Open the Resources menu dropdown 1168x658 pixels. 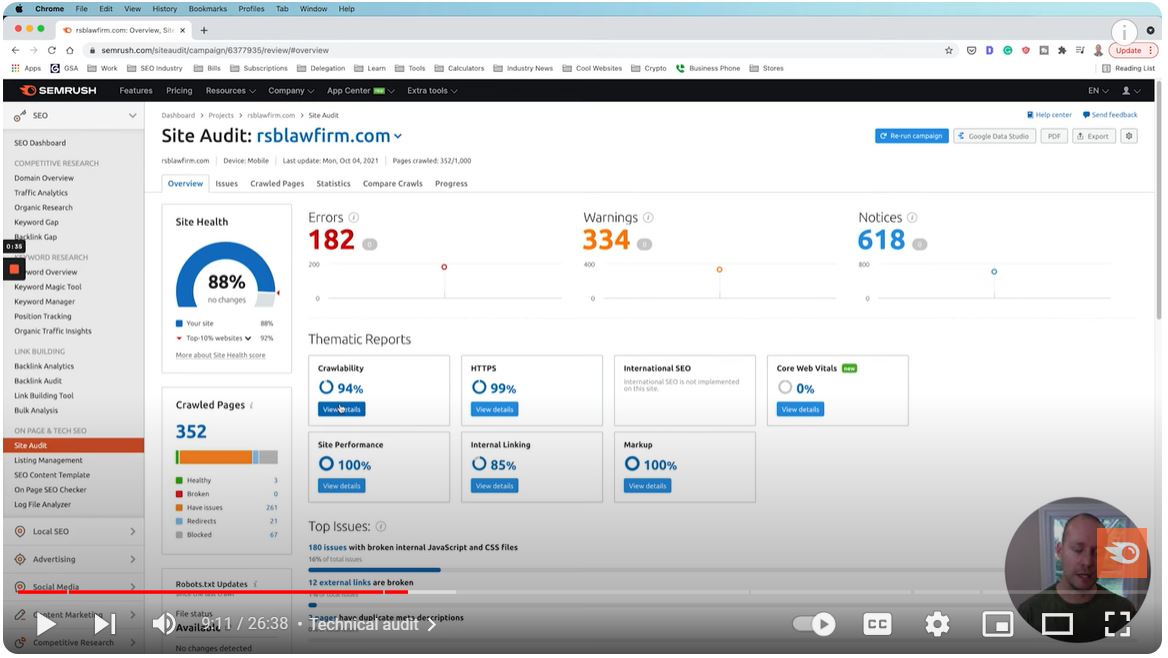pos(231,91)
